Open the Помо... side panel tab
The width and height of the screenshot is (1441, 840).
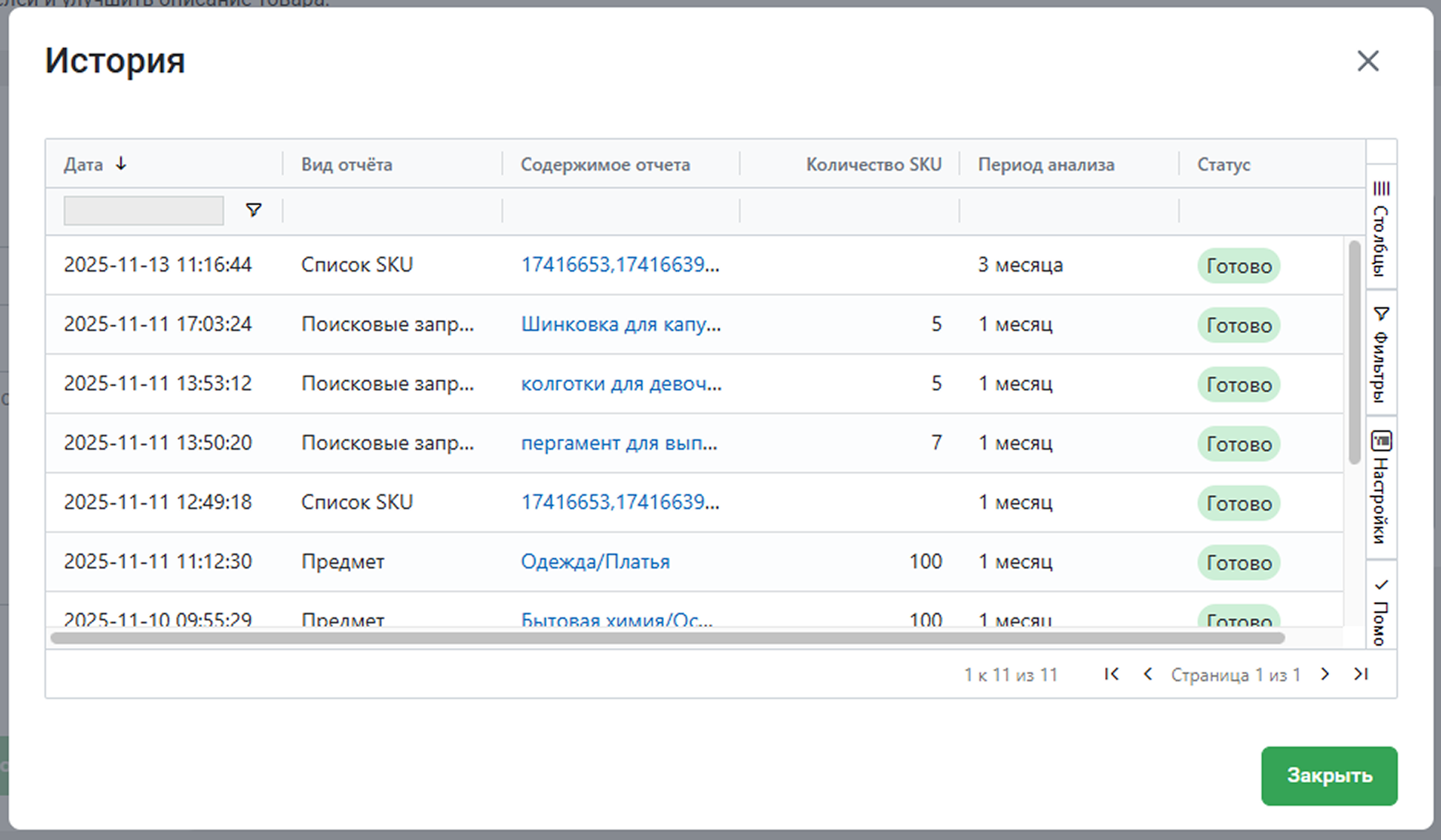(x=1381, y=611)
